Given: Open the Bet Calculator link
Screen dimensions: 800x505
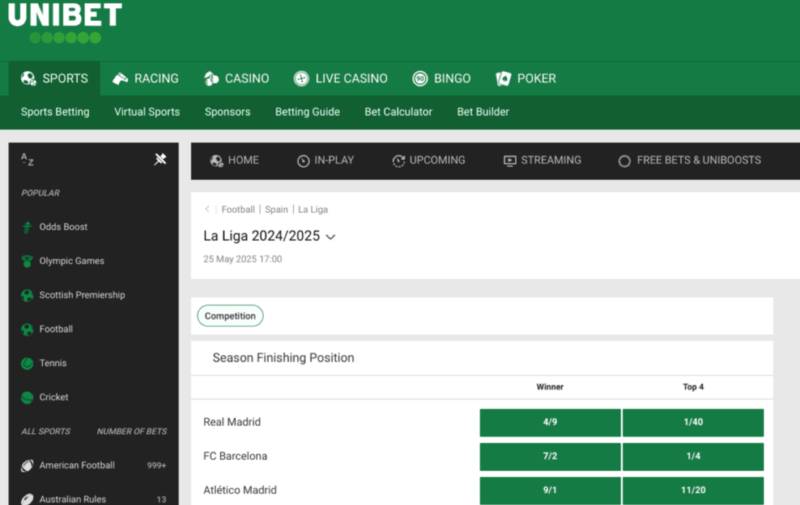Looking at the screenshot, I should coord(398,112).
